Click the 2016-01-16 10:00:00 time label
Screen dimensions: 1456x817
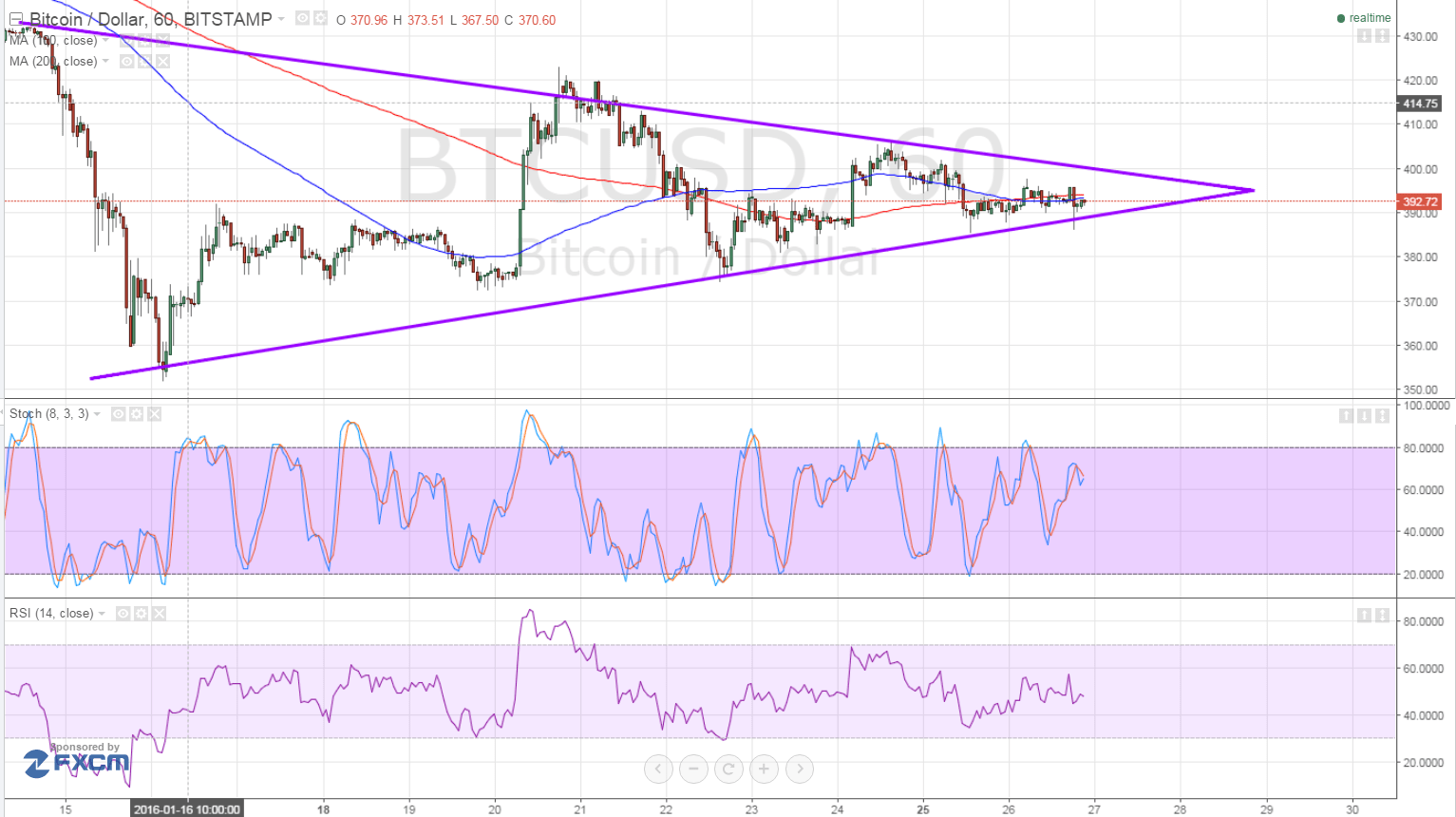[x=187, y=809]
